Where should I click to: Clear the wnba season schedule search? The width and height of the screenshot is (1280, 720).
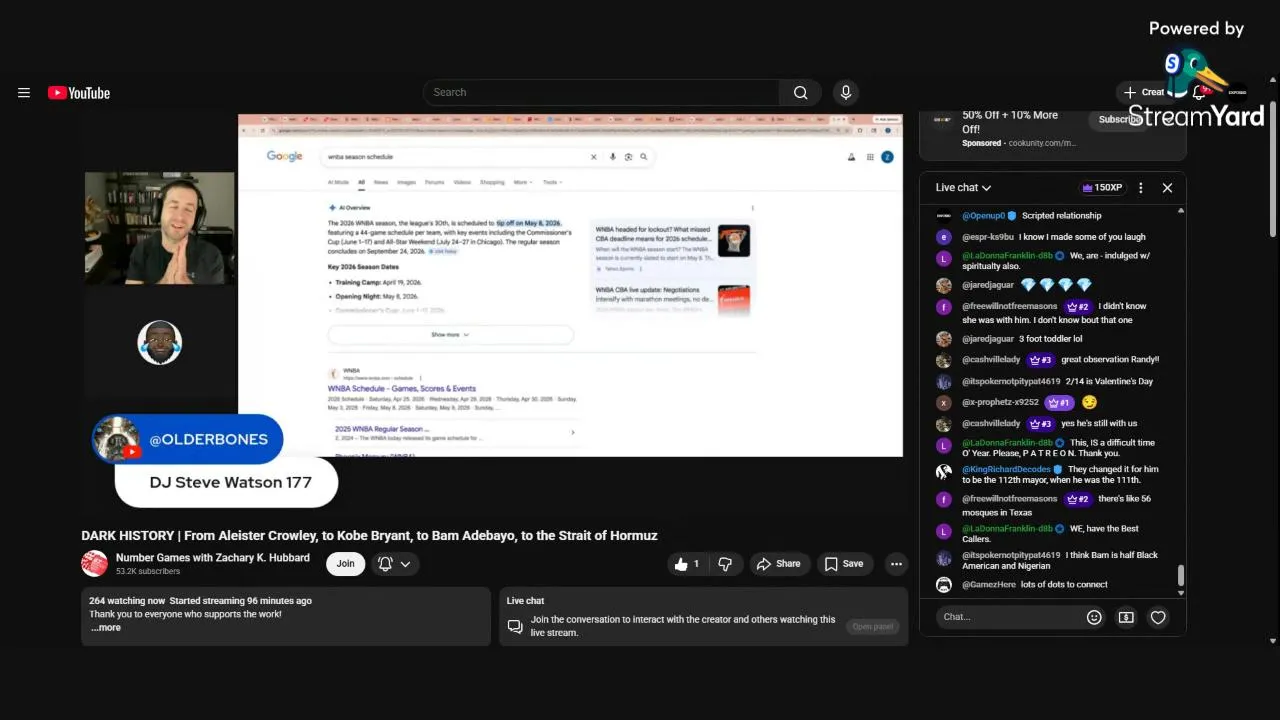tap(593, 157)
